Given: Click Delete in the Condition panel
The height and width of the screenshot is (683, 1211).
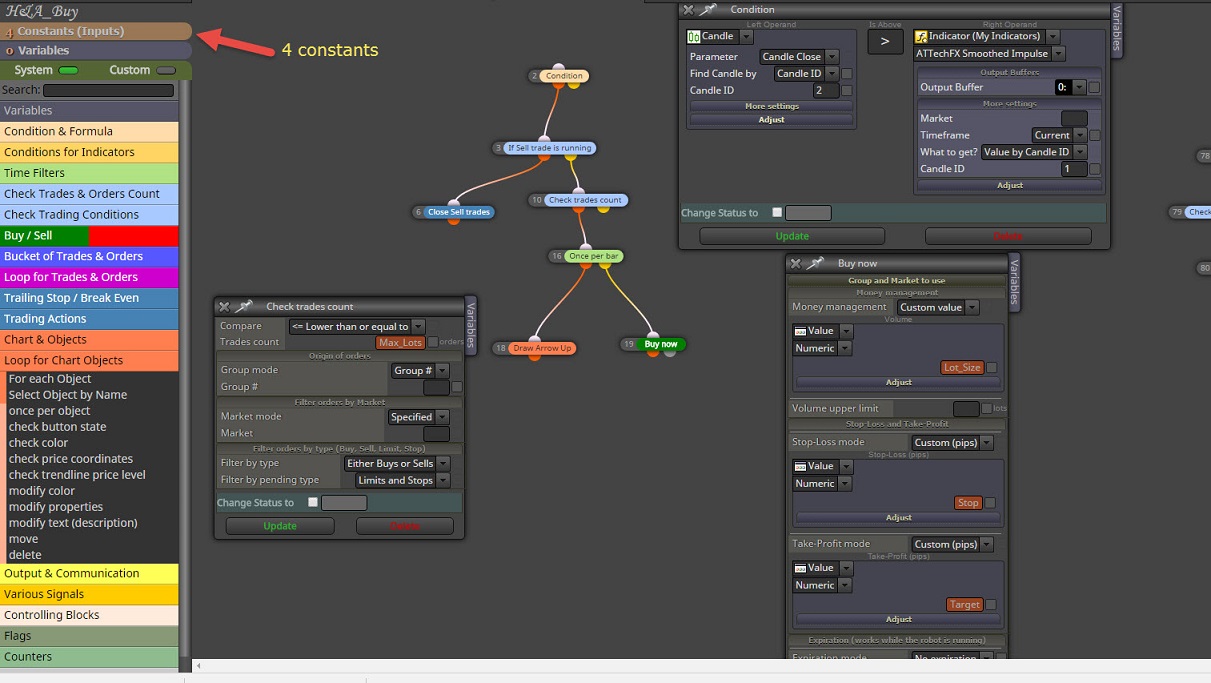Looking at the screenshot, I should pyautogui.click(x=1008, y=236).
